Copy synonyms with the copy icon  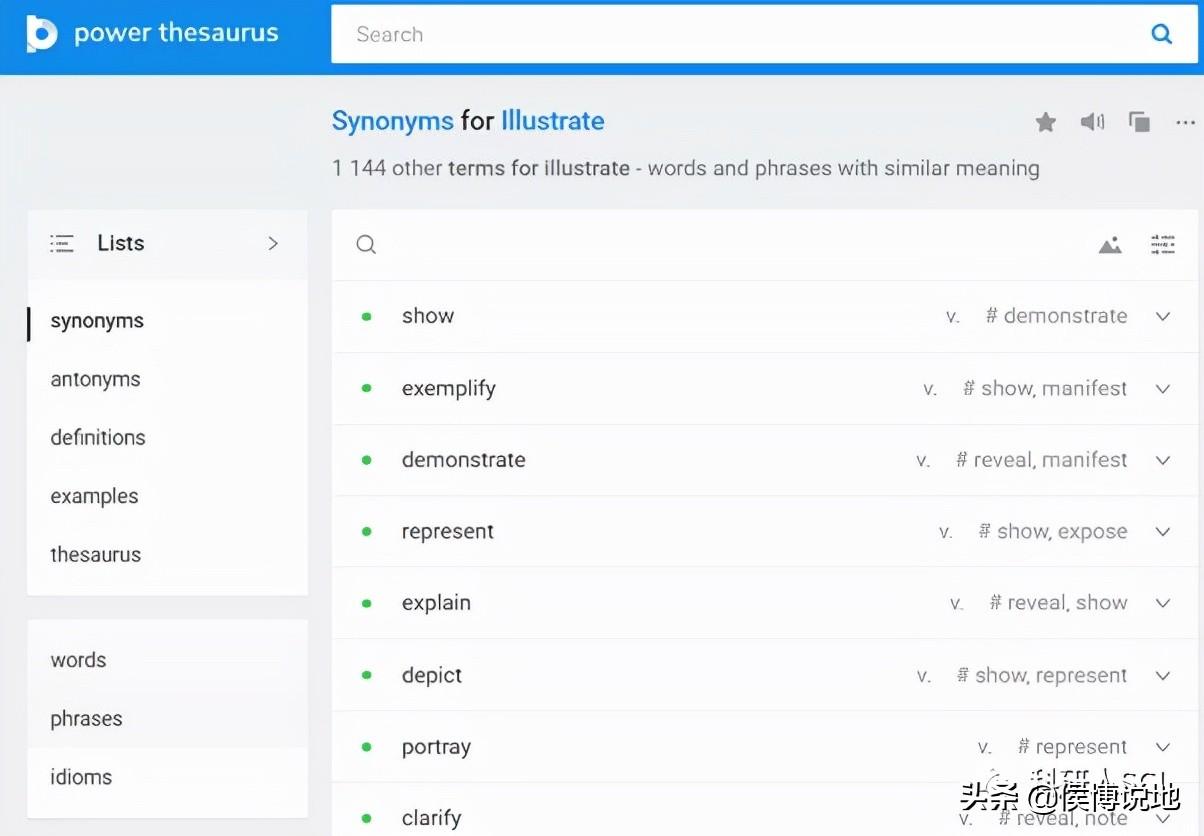point(1139,122)
